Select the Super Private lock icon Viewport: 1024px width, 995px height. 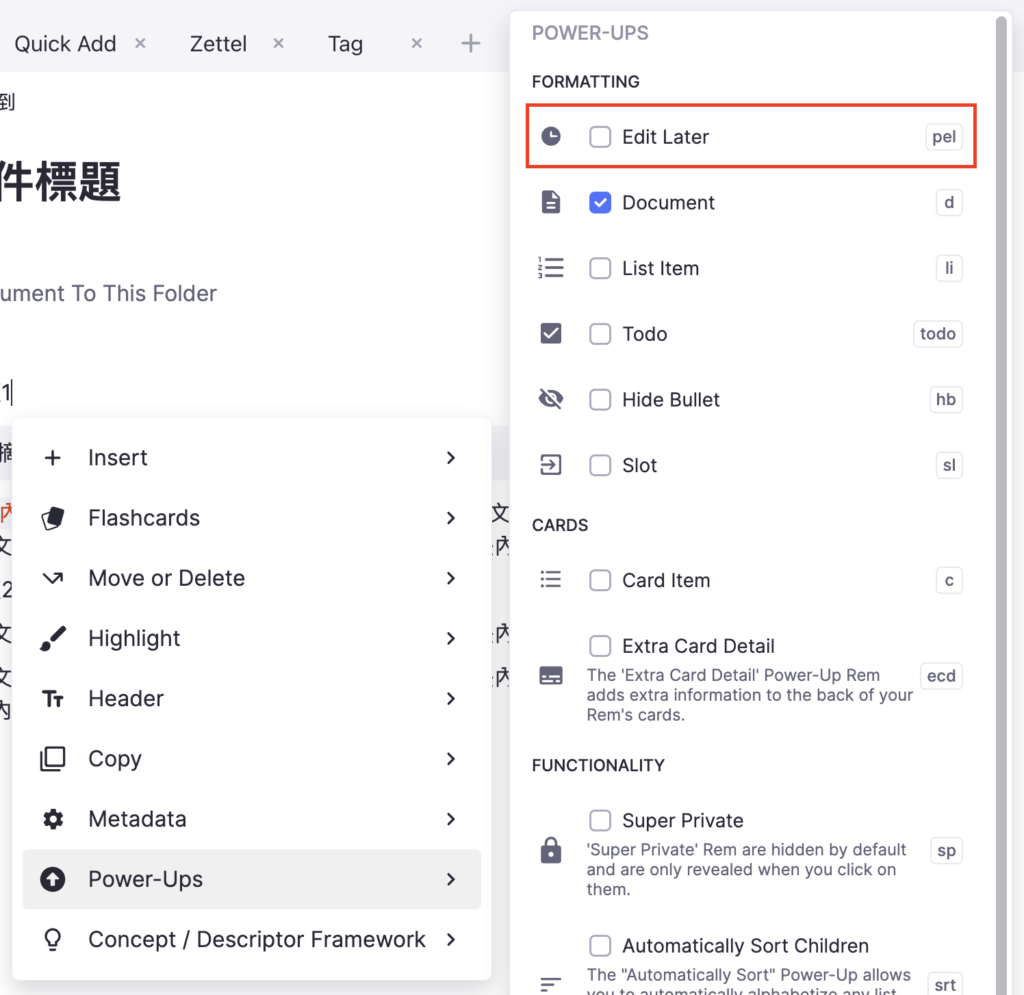pyautogui.click(x=551, y=851)
